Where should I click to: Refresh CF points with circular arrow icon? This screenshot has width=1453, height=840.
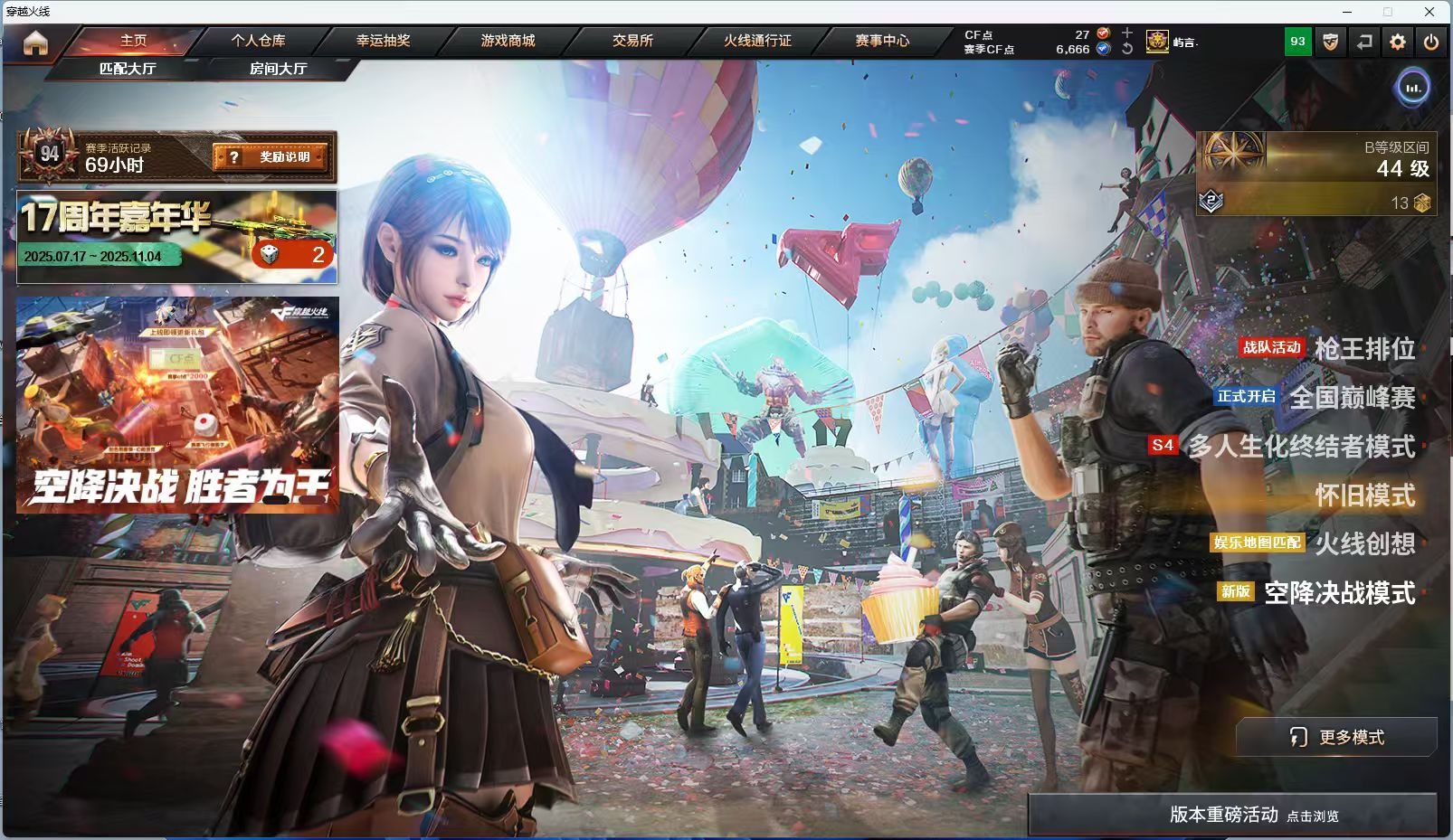coord(1127,49)
